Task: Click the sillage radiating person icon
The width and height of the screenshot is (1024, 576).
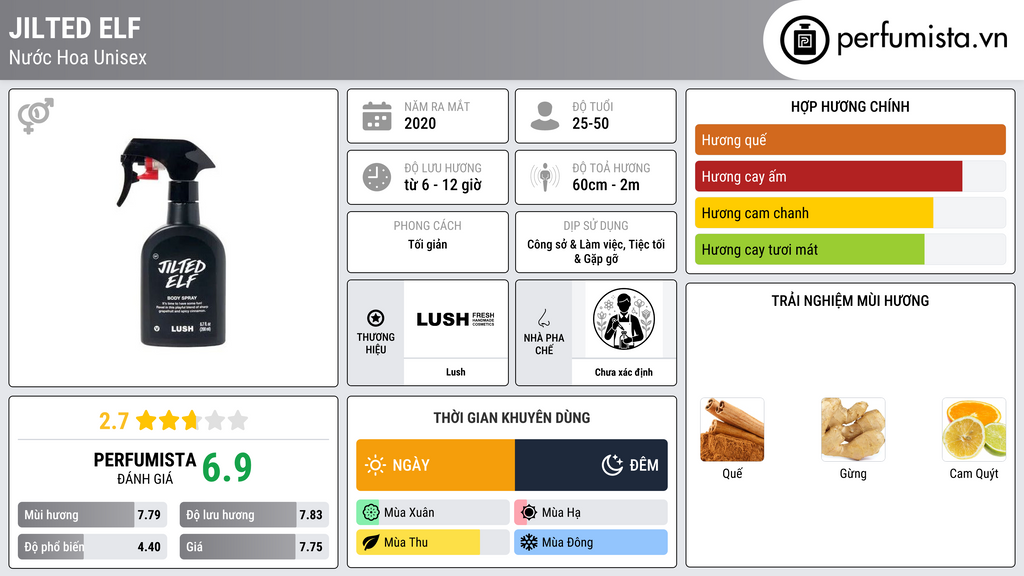Action: click(545, 177)
